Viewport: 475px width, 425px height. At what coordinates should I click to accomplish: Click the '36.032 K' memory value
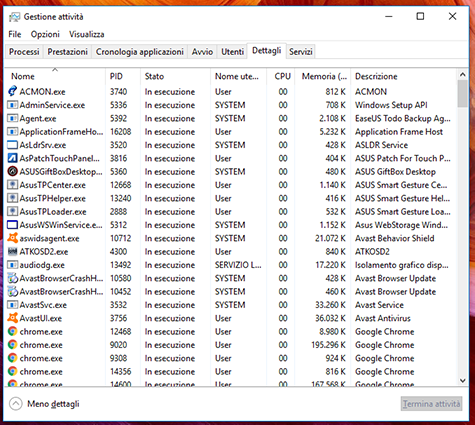330,318
